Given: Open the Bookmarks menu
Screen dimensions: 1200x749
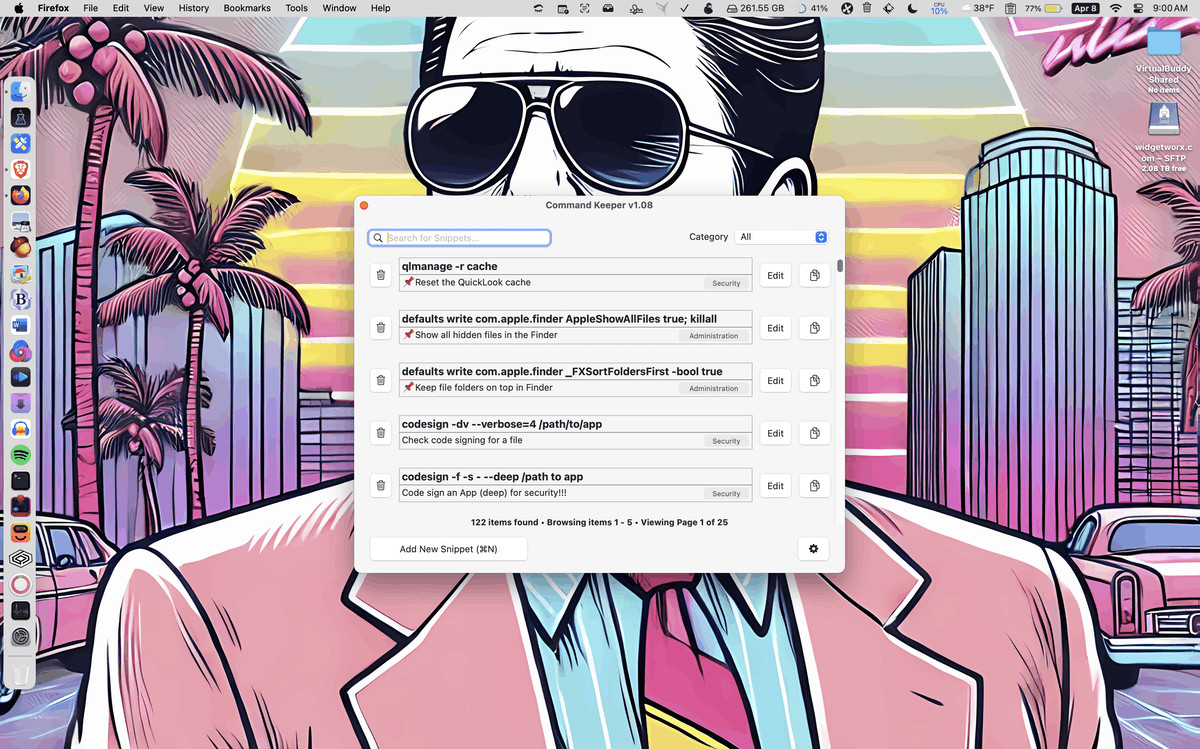Looking at the screenshot, I should [246, 8].
